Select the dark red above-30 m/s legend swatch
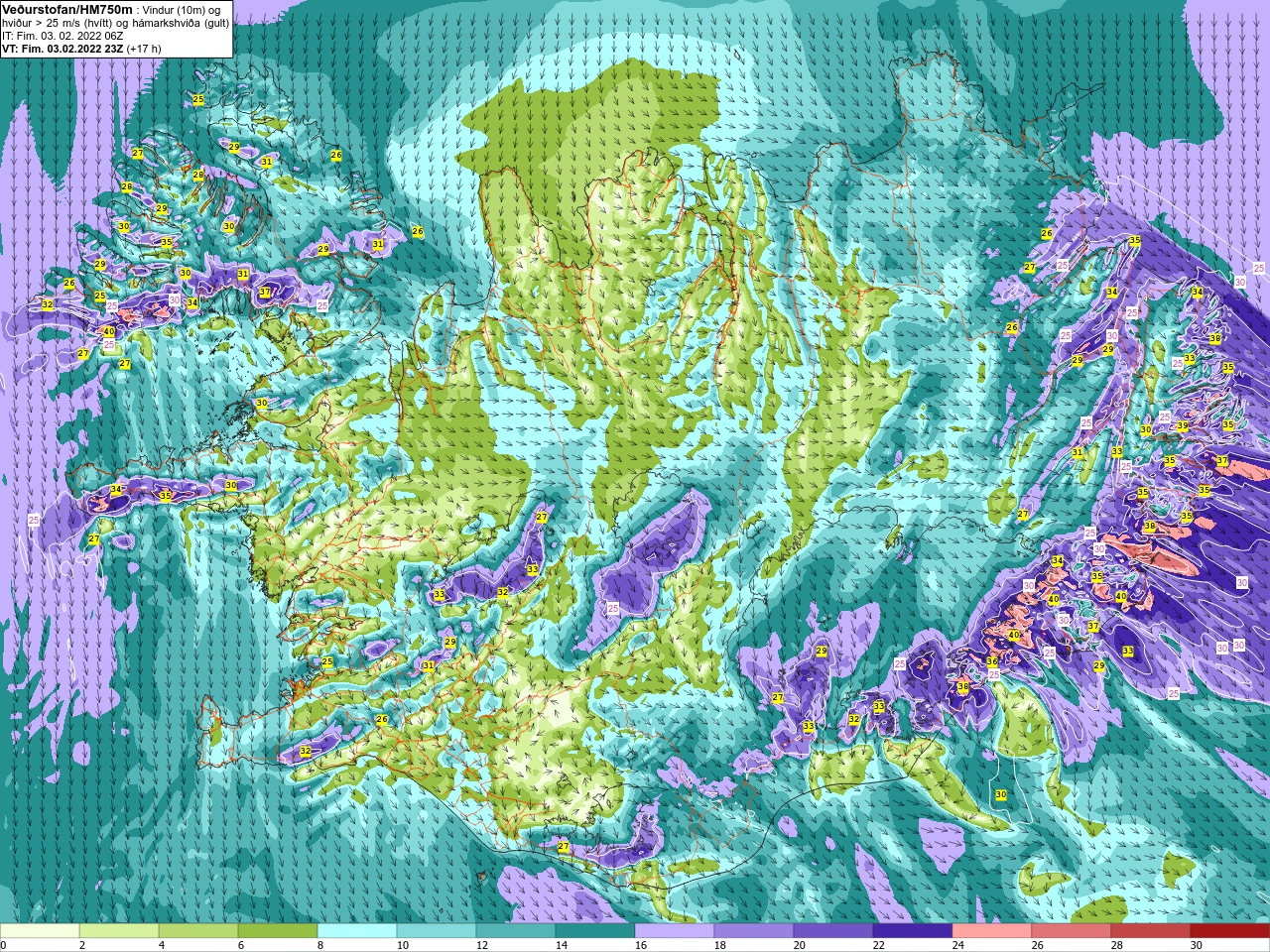This screenshot has width=1270, height=952. pyautogui.click(x=1230, y=931)
